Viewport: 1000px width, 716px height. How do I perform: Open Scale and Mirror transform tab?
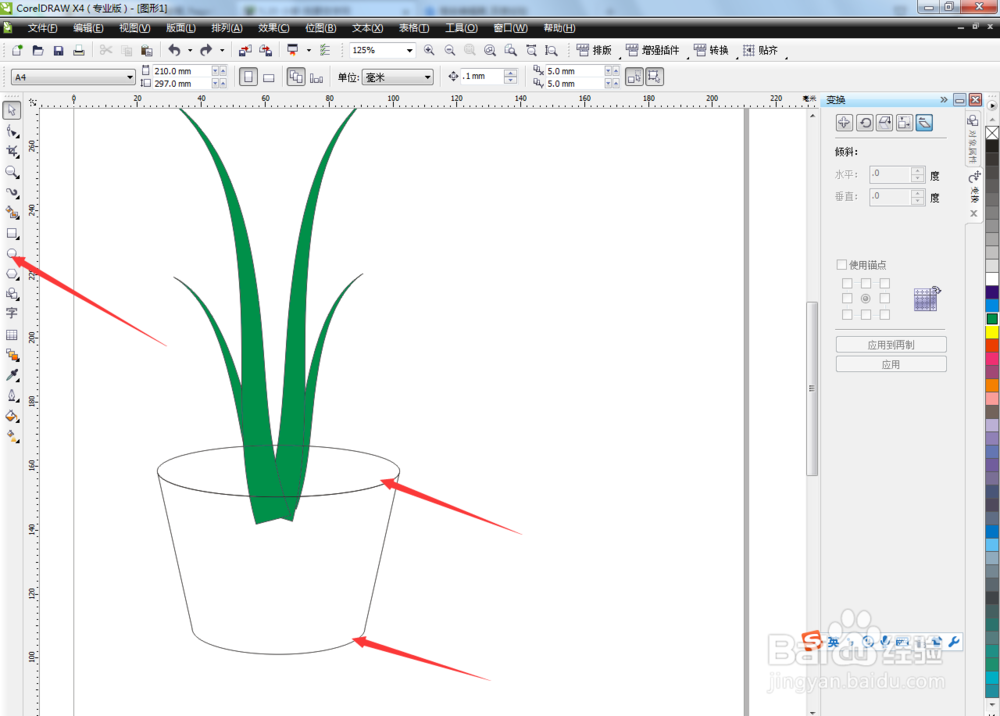pos(885,123)
